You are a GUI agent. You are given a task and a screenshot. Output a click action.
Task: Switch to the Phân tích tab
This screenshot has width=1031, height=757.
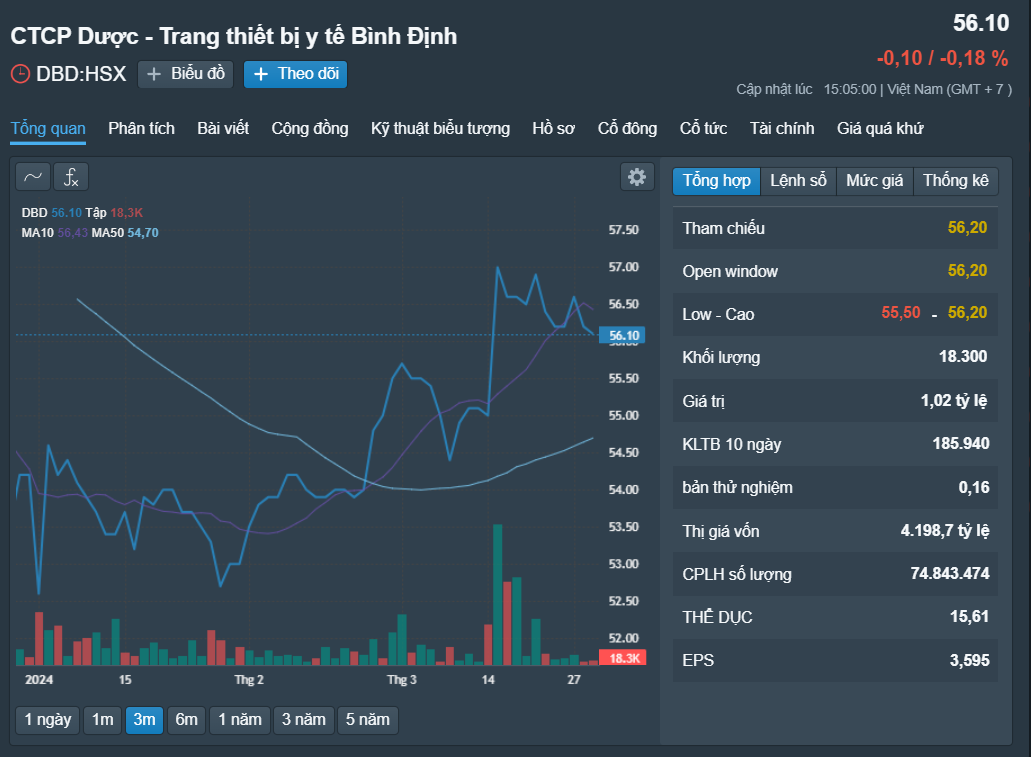pos(141,128)
